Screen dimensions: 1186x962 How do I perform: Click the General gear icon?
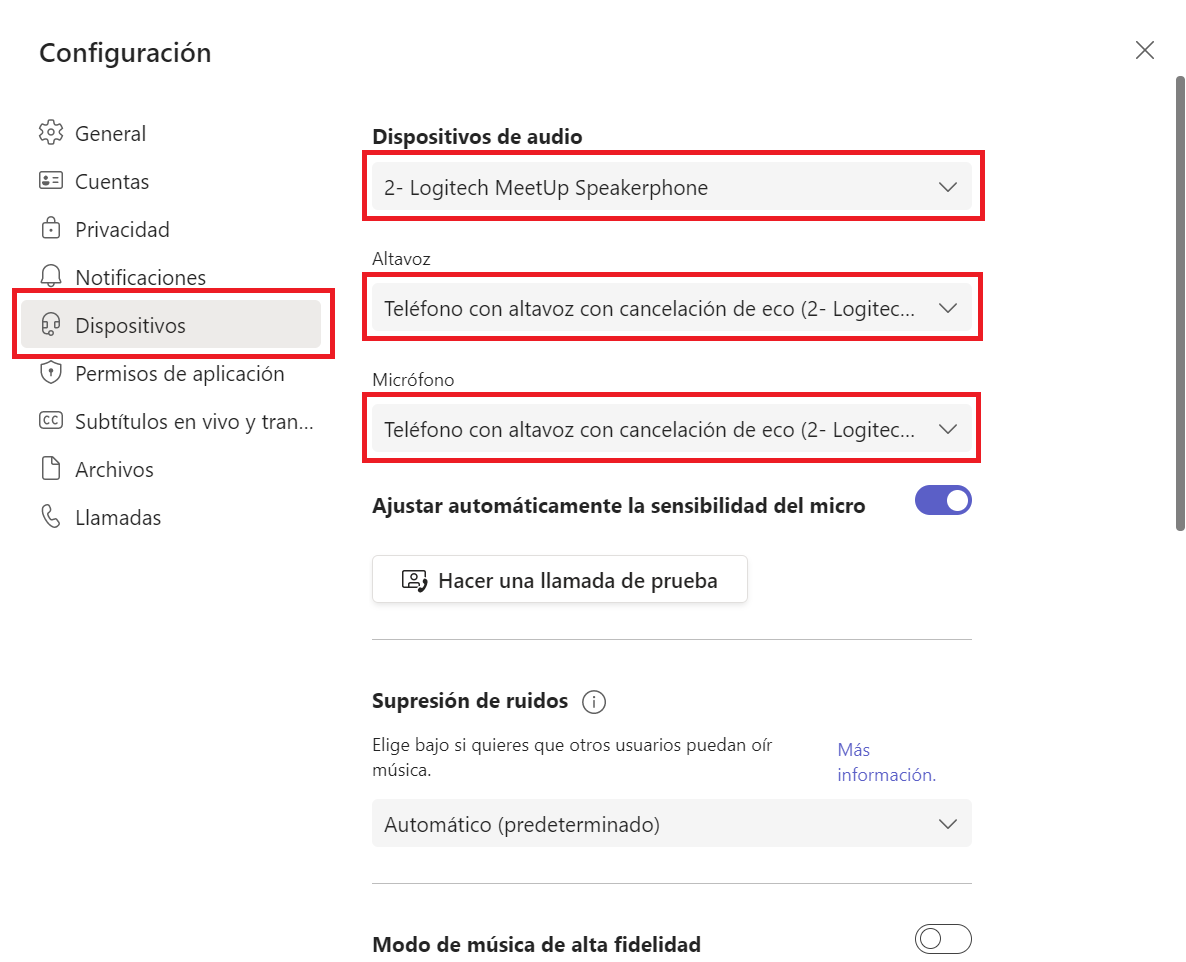[50, 133]
